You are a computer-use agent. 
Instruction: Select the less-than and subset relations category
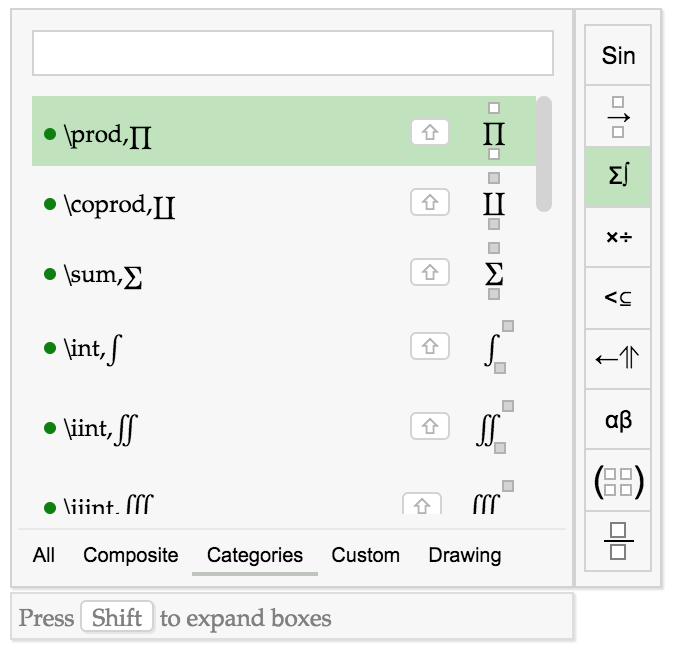(x=618, y=298)
